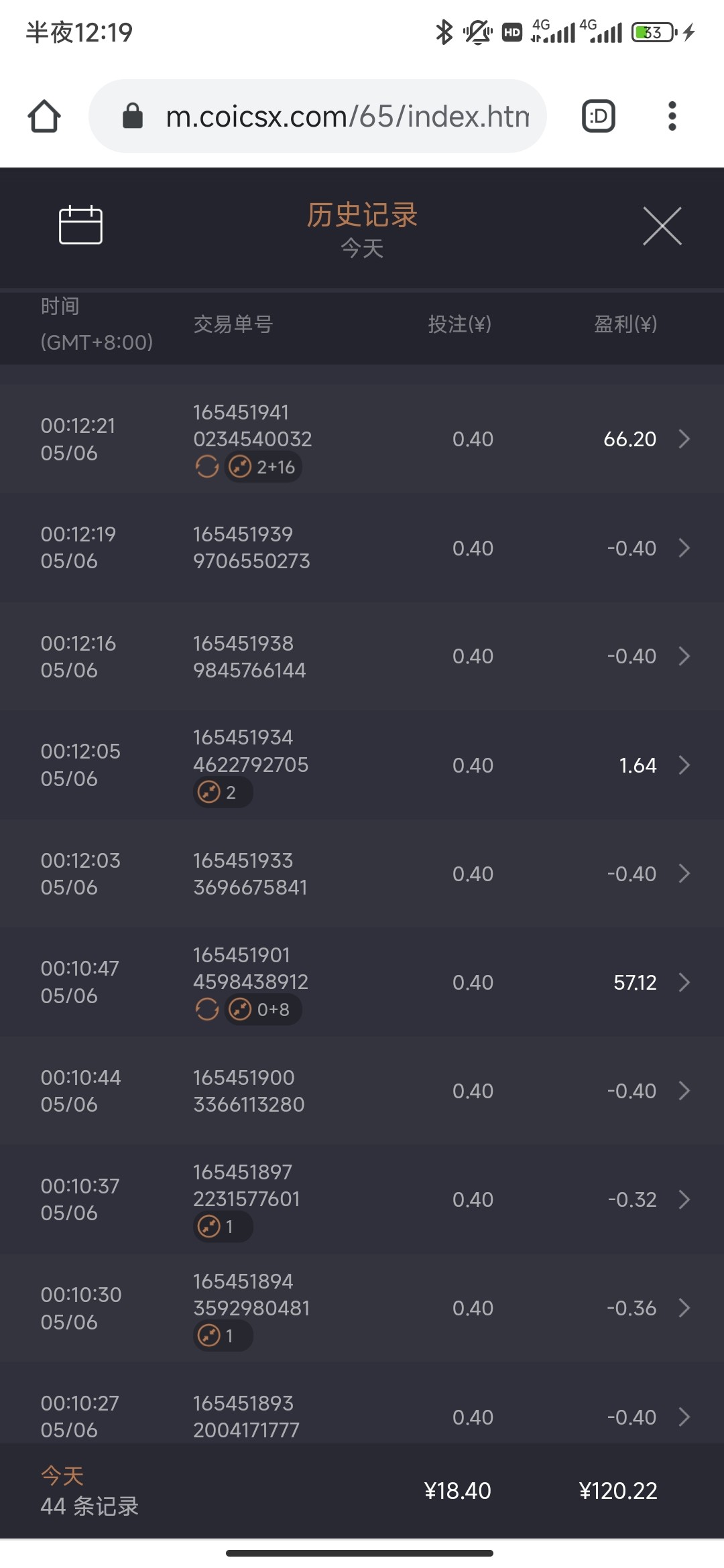Open transaction 165451938 9845766144
This screenshot has width=724, height=1568.
[249, 657]
